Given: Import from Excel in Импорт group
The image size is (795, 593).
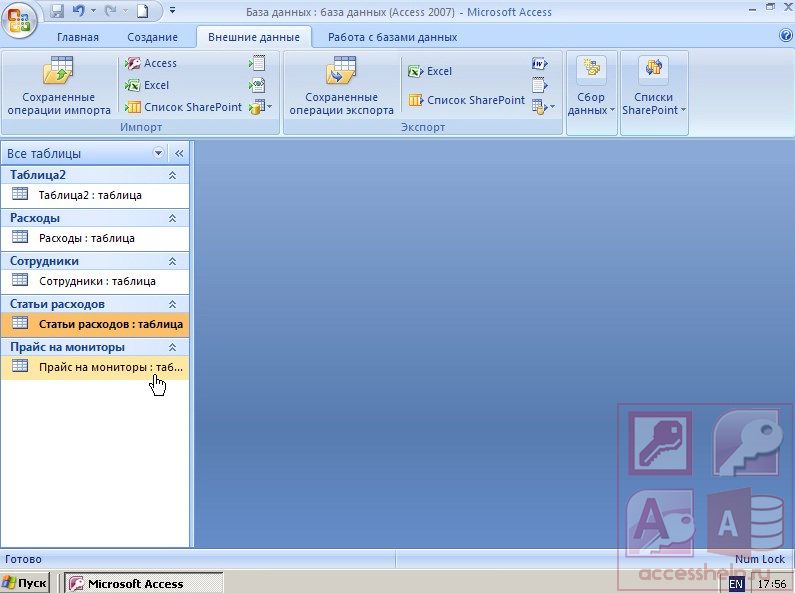Looking at the screenshot, I should pos(147,85).
